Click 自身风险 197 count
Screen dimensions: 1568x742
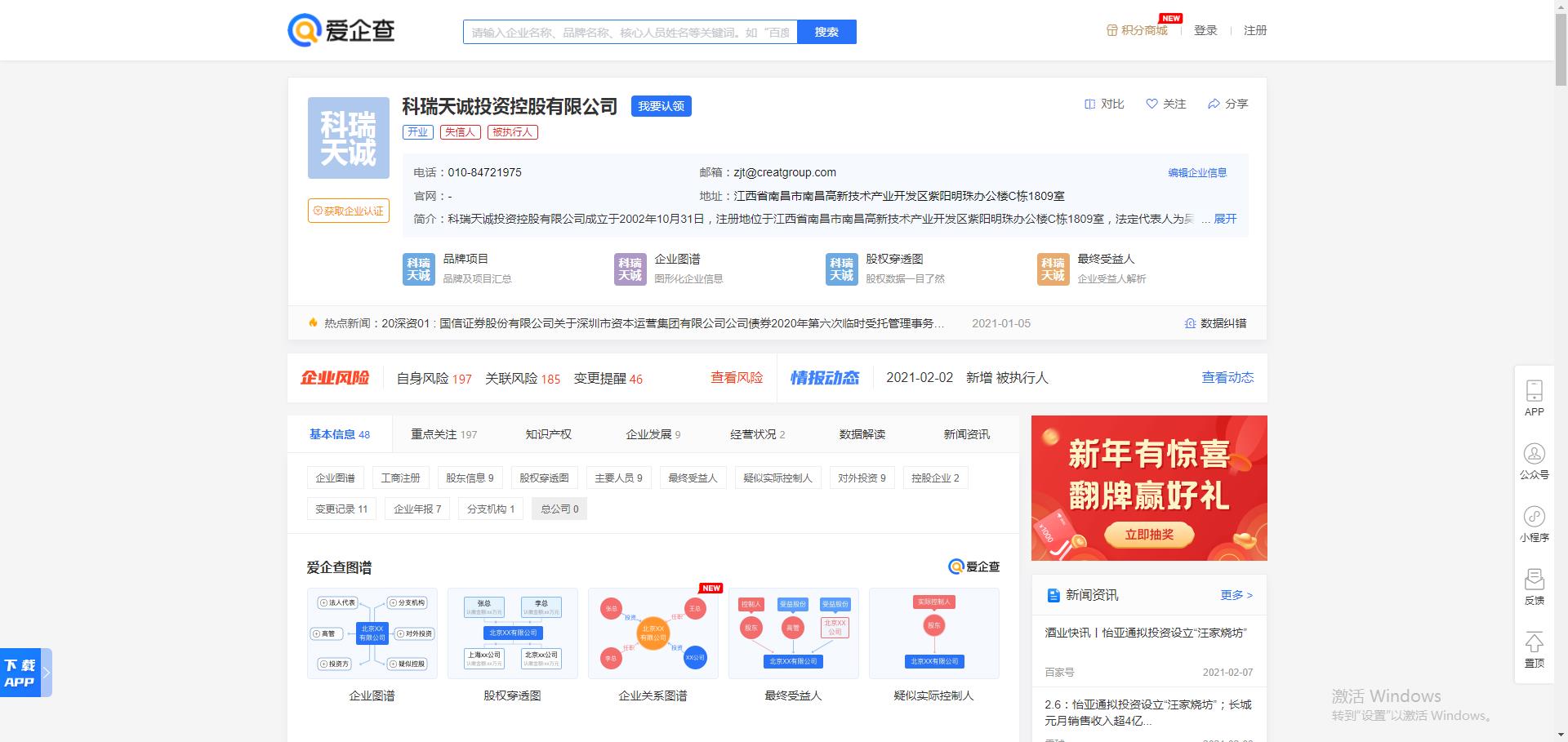point(434,379)
